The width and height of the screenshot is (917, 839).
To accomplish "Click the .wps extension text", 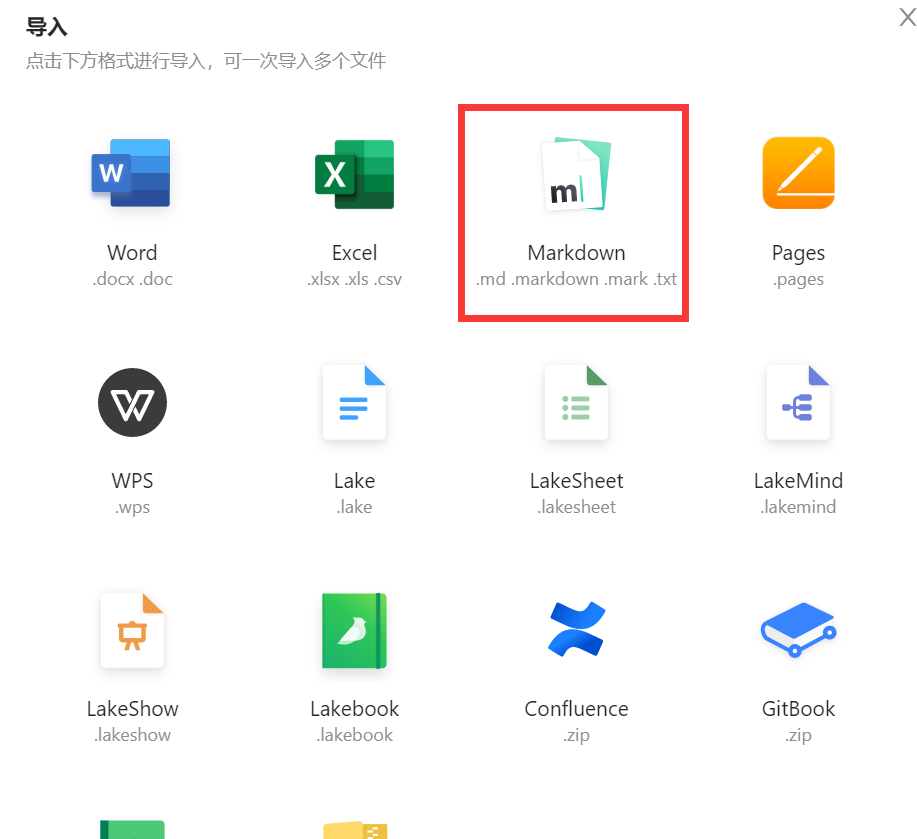I will click(132, 507).
